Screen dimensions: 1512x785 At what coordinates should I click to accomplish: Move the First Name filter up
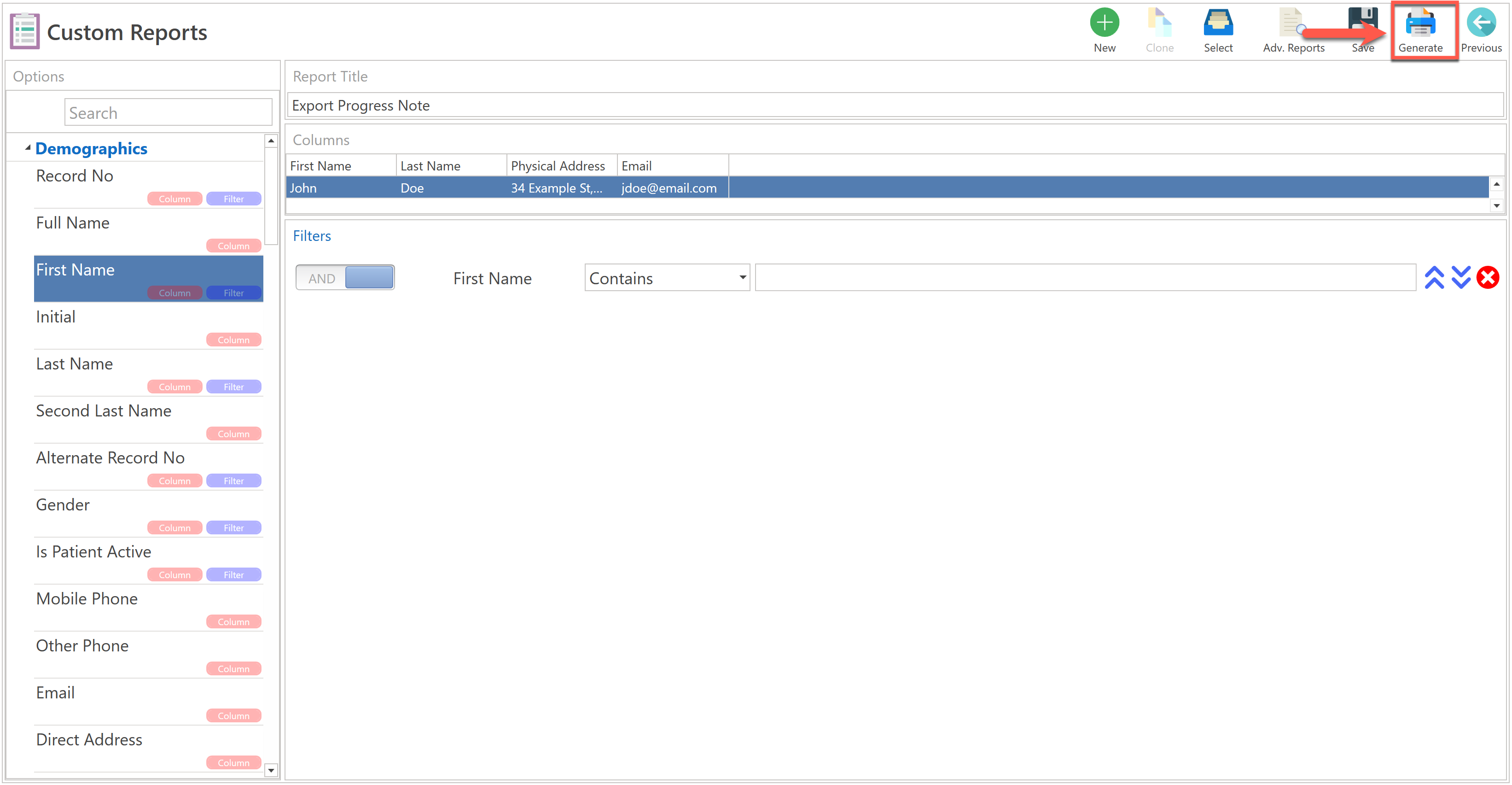(1434, 278)
